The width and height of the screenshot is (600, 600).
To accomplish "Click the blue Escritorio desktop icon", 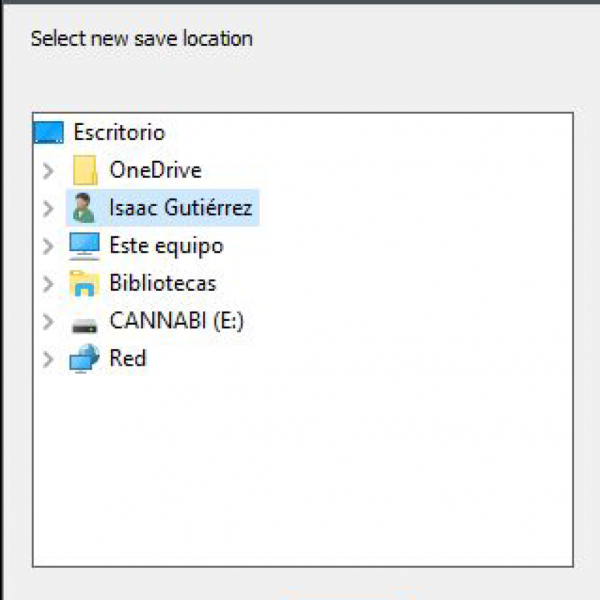I will tap(48, 133).
